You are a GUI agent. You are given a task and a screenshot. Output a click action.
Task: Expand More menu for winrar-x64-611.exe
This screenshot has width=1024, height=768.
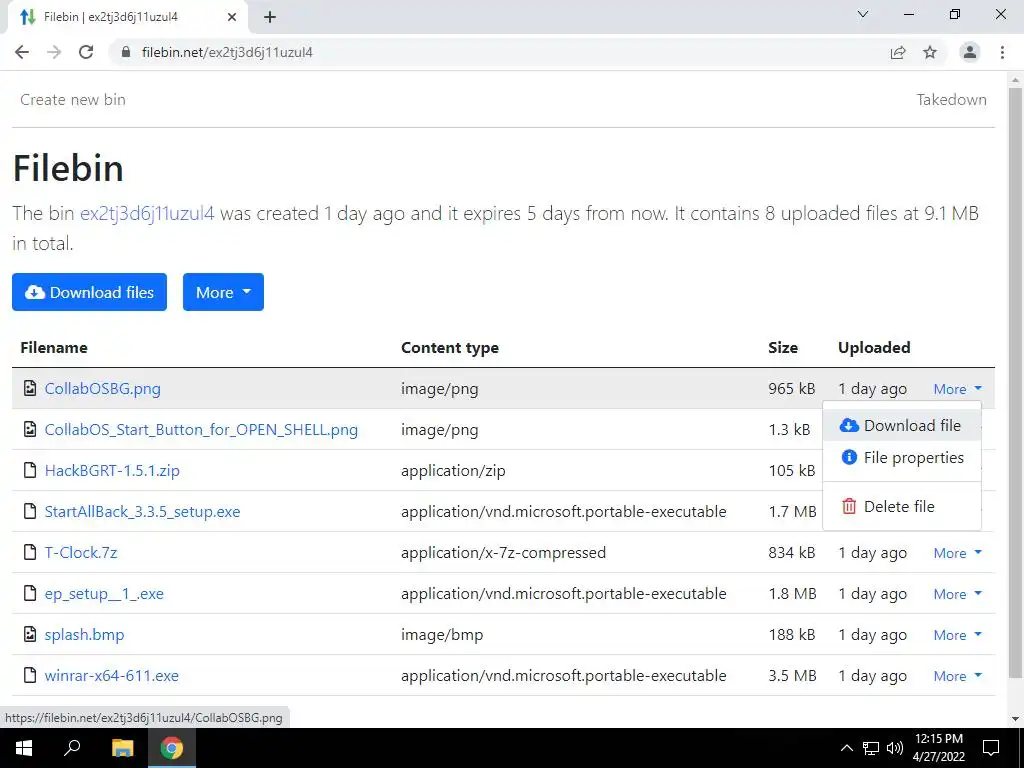[957, 676]
